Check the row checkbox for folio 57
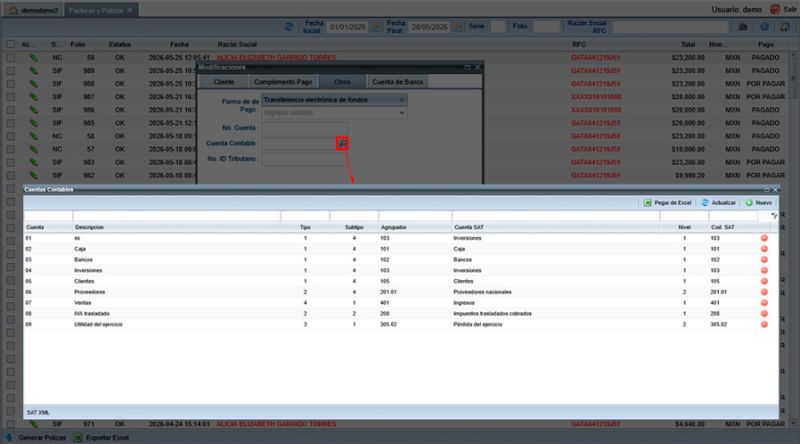 click(11, 149)
